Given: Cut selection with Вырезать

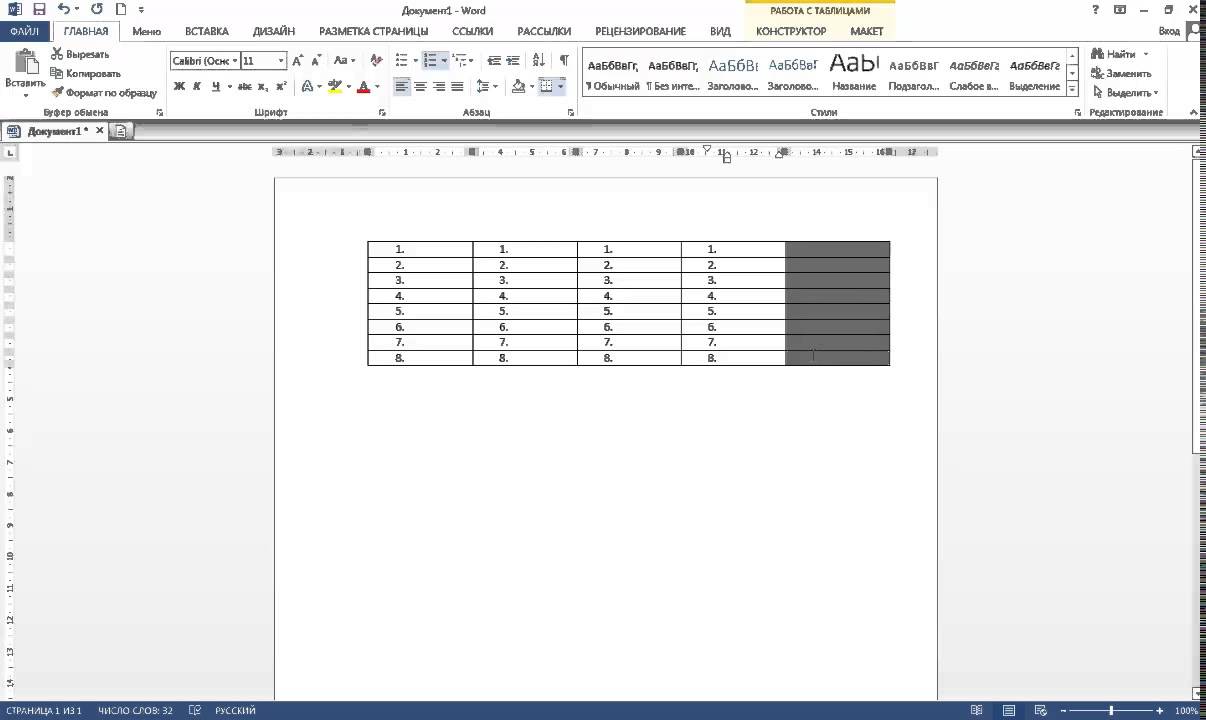Looking at the screenshot, I should click(80, 54).
